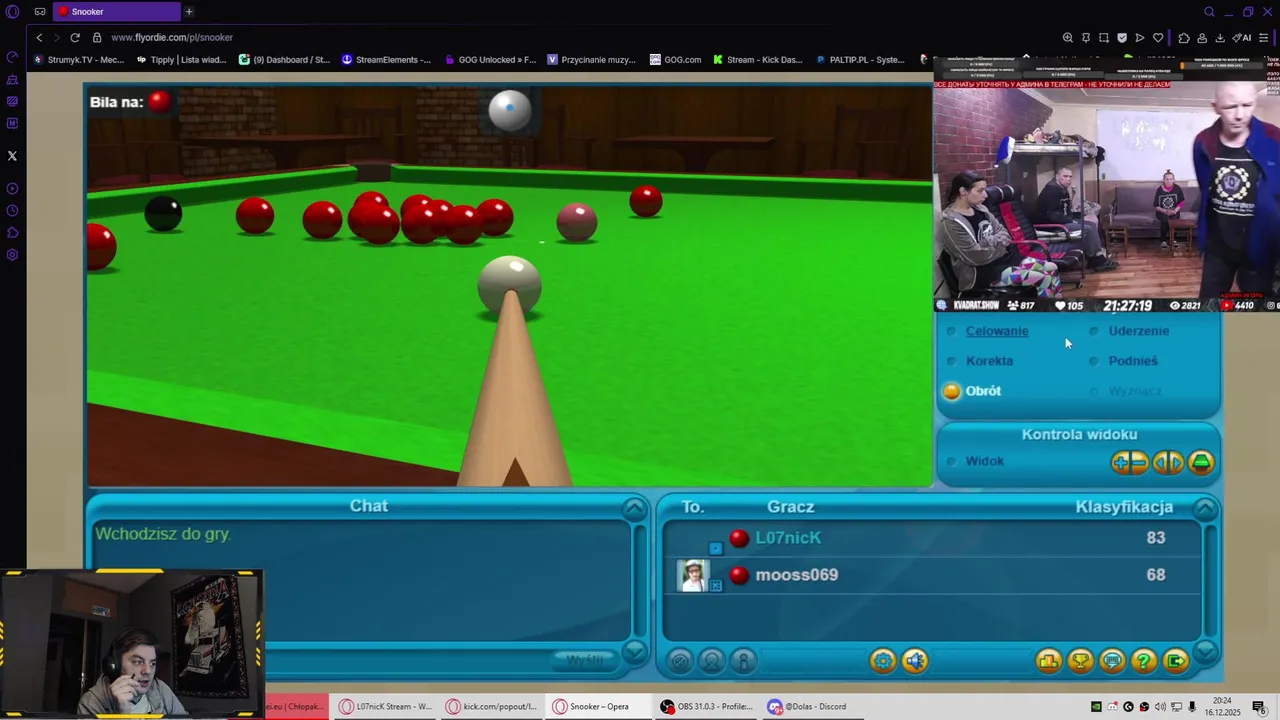Screen dimensions: 1280x720
Task: Open Opera sidebar settings gear
Action: (x=12, y=255)
